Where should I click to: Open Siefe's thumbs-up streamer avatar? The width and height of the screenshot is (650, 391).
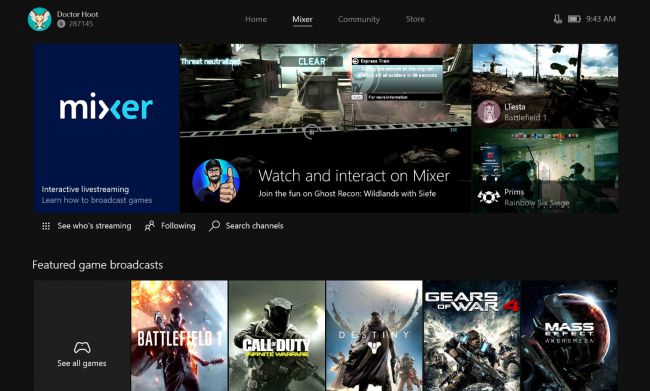[216, 182]
